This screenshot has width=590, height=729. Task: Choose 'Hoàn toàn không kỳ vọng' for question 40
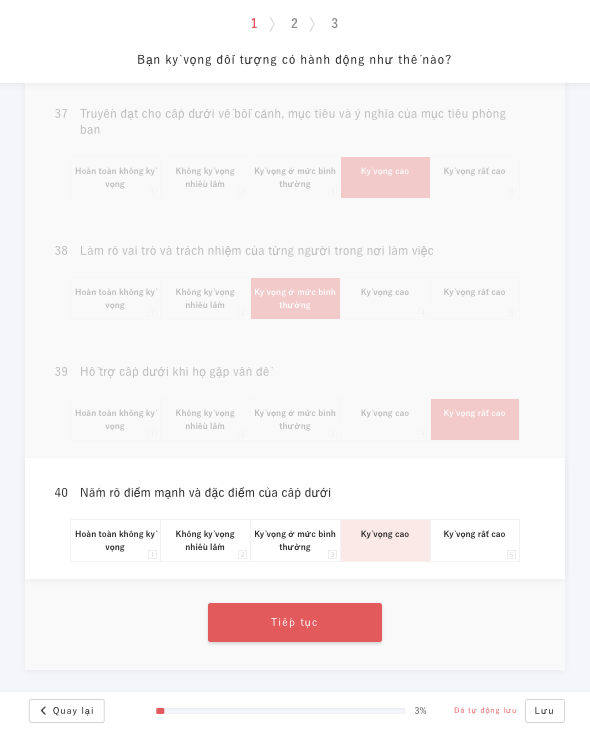click(x=115, y=540)
